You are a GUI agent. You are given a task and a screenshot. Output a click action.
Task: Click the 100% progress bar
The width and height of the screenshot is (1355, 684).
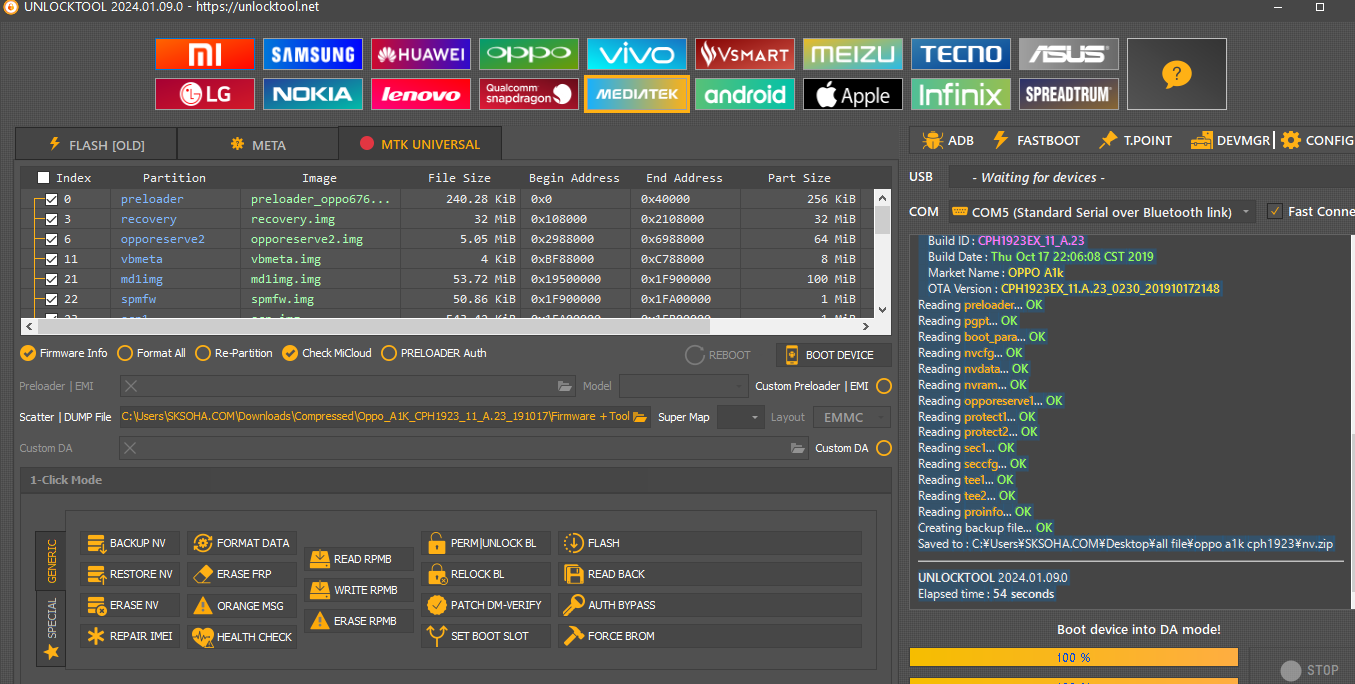point(1073,657)
